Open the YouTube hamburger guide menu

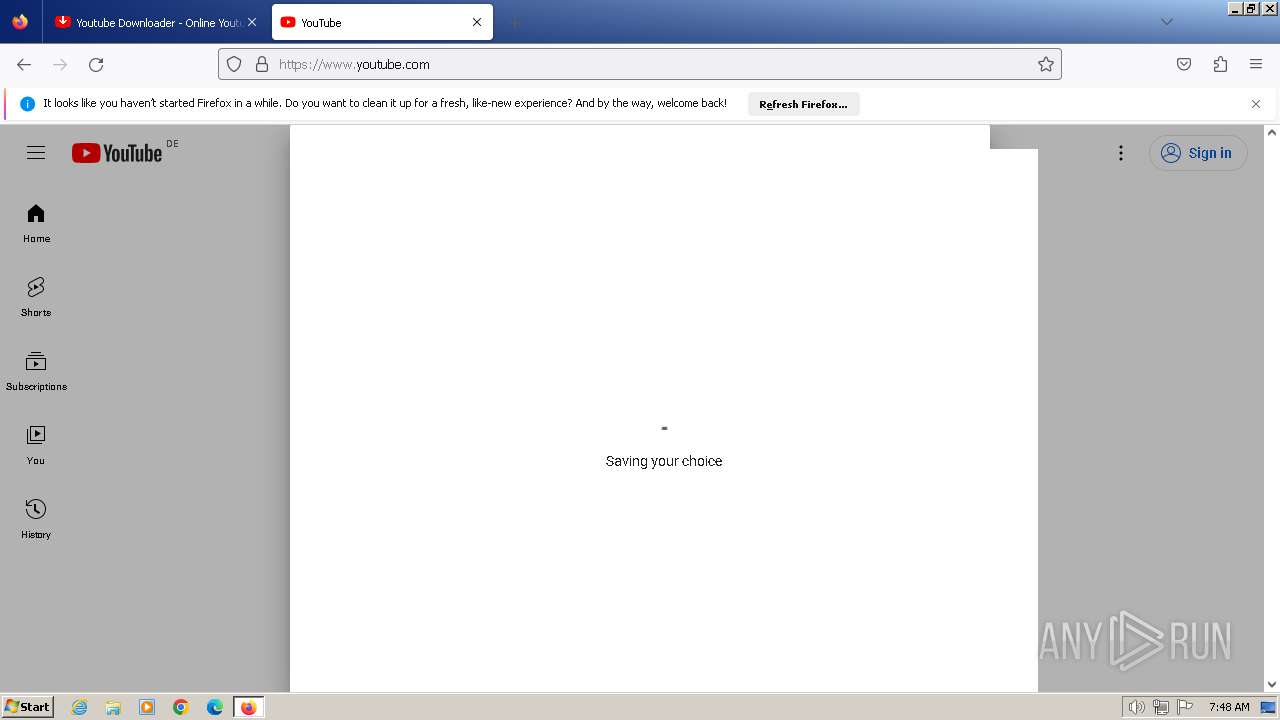coord(36,153)
